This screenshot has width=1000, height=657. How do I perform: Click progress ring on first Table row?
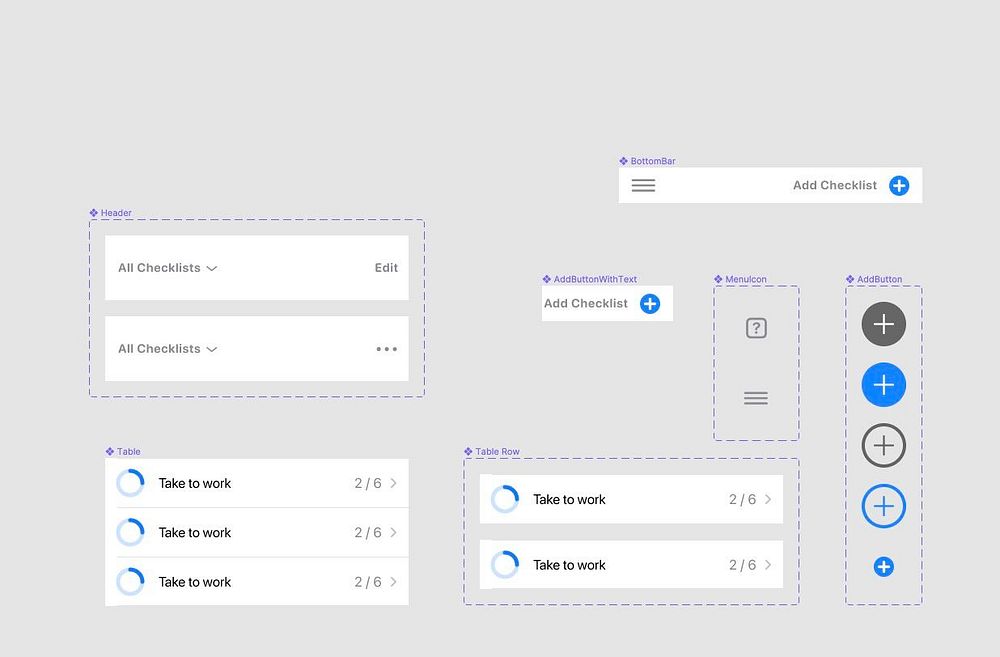coord(131,484)
